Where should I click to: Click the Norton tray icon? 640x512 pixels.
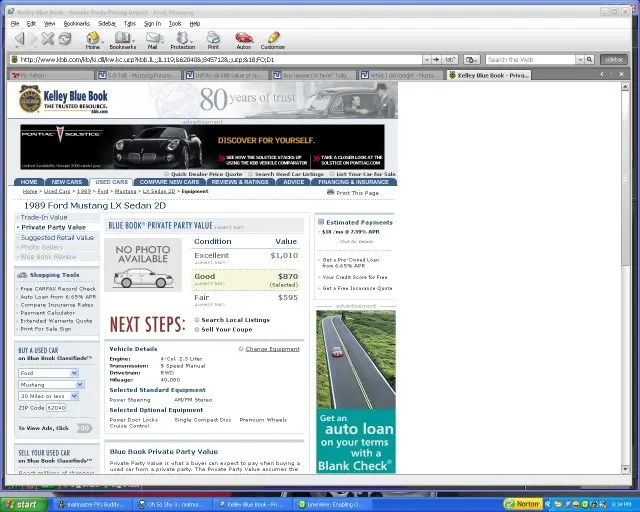(x=523, y=504)
